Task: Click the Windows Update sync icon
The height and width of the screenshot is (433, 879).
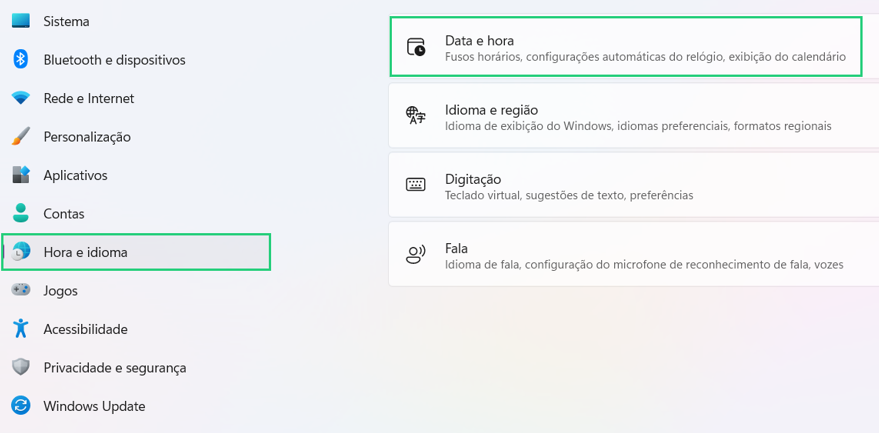Action: [21, 406]
